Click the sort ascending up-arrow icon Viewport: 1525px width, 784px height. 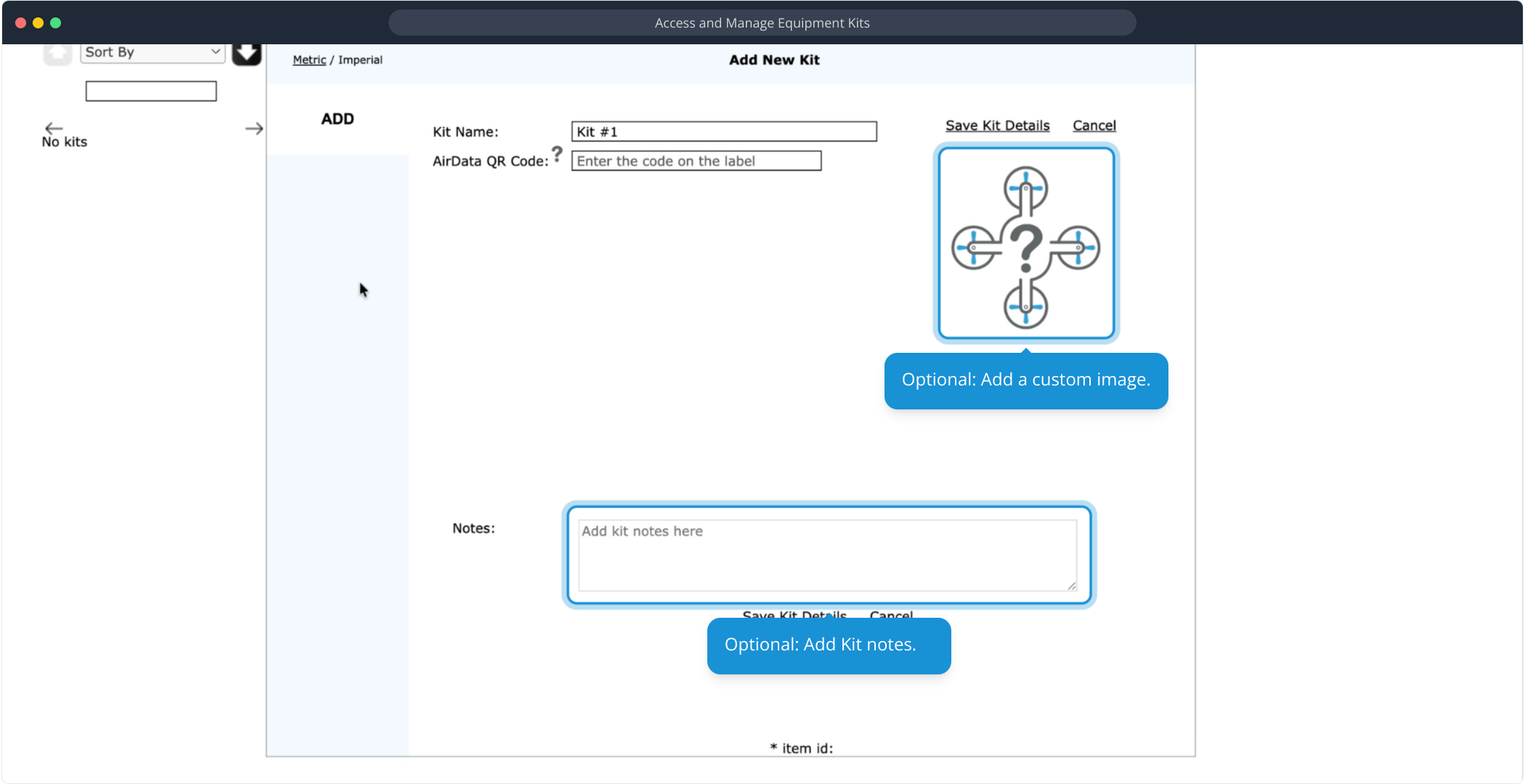(57, 53)
